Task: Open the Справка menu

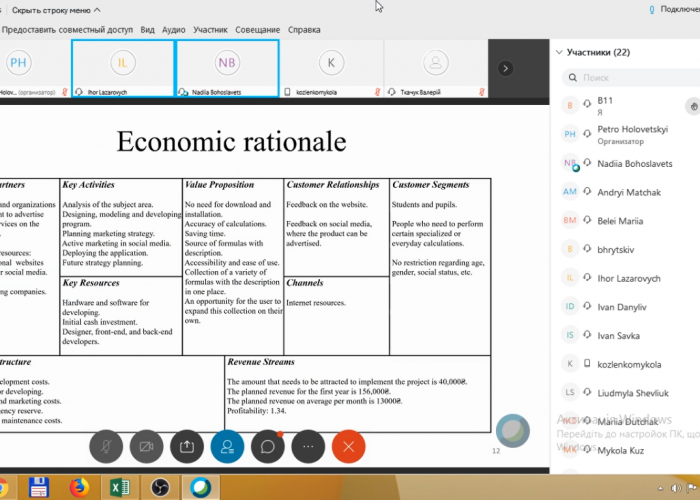Action: [304, 30]
